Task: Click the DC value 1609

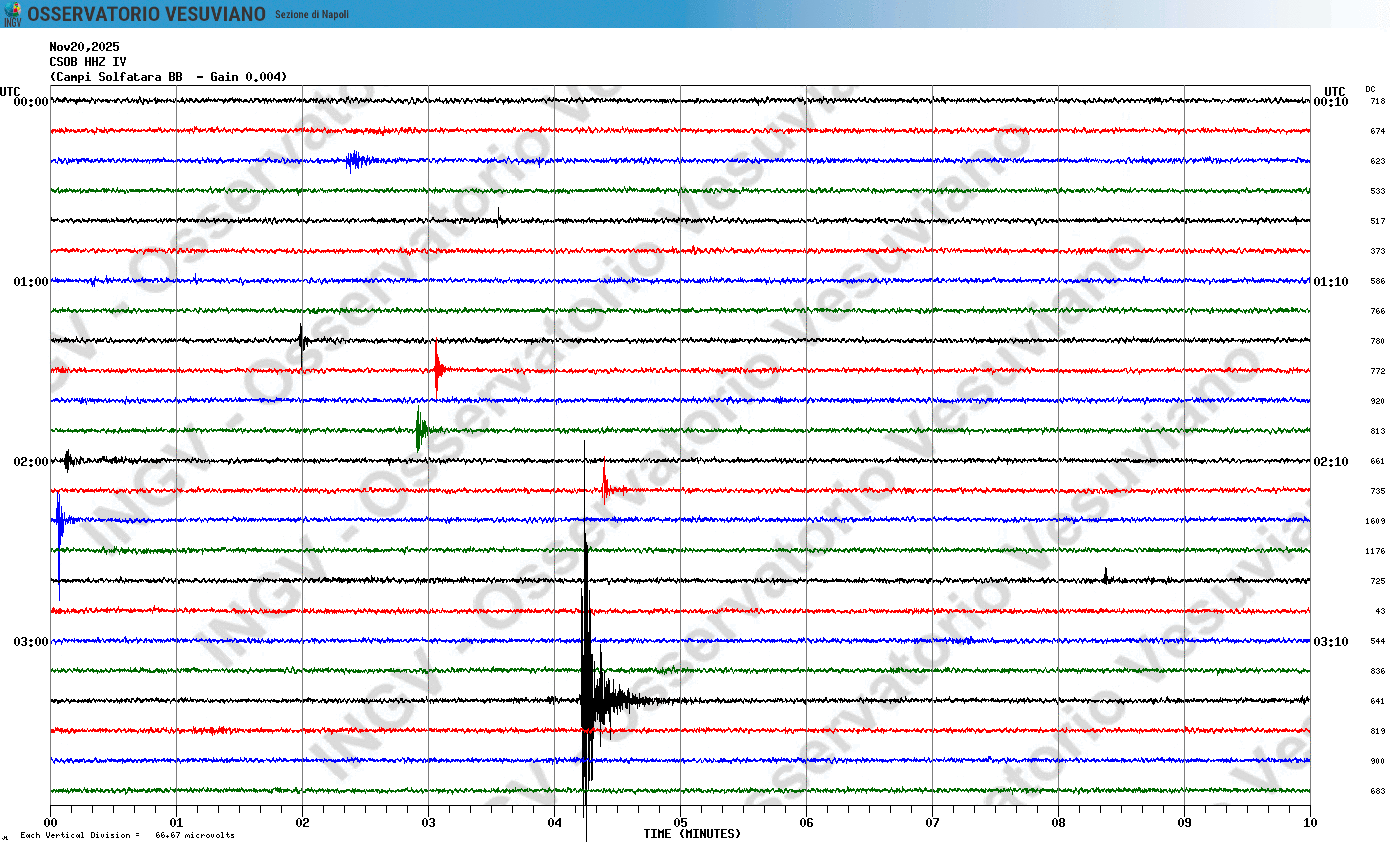Action: tap(1375, 521)
